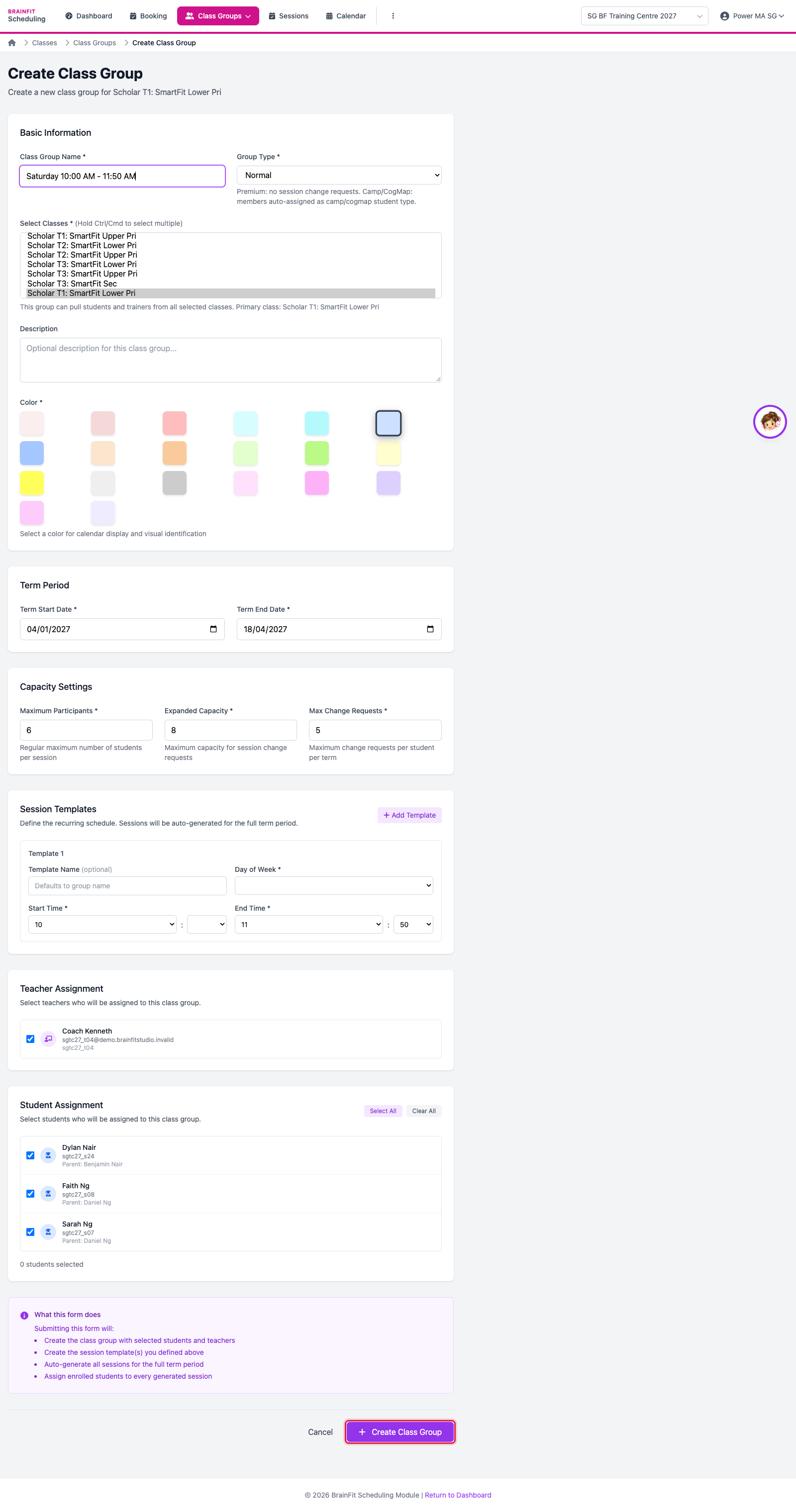Viewport: 796px width, 1512px height.
Task: Open the three-dot more menu in navbar
Action: (393, 16)
